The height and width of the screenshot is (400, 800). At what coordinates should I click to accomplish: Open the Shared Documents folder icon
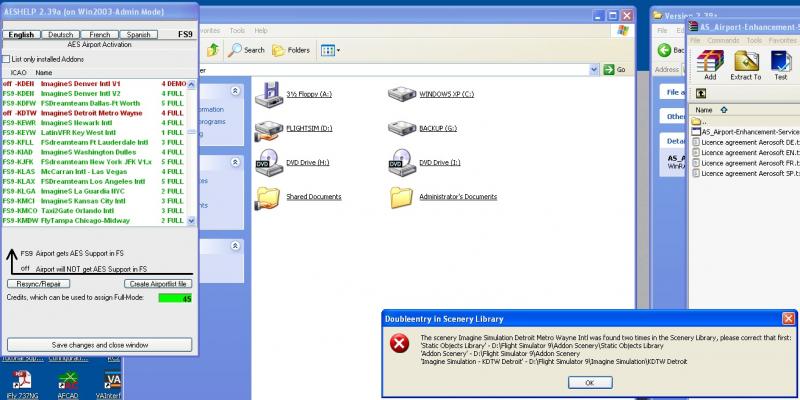coord(268,198)
